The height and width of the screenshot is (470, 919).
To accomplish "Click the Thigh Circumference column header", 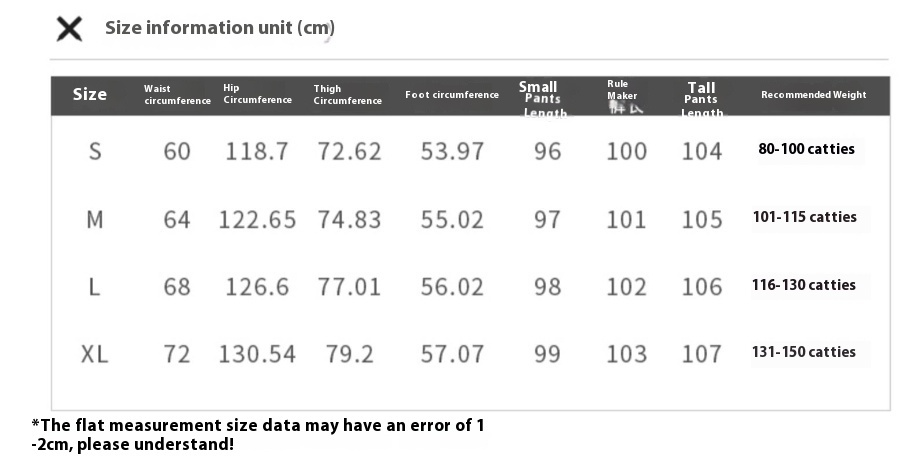I will [x=347, y=95].
